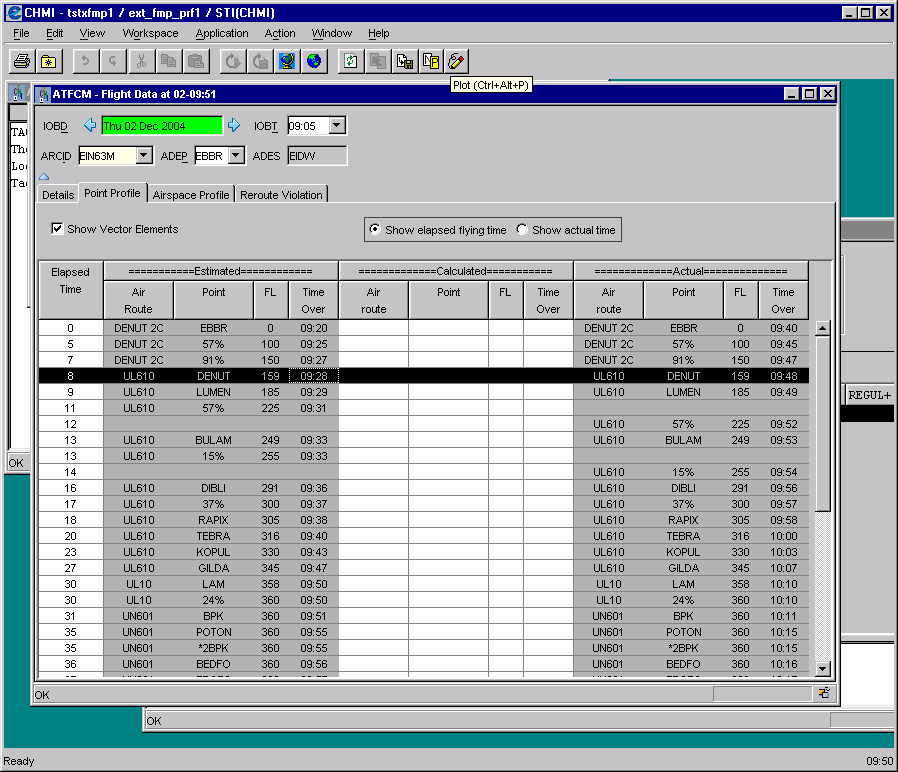Click the Plot pencil icon
Viewport: 898px width, 772px height.
(456, 61)
